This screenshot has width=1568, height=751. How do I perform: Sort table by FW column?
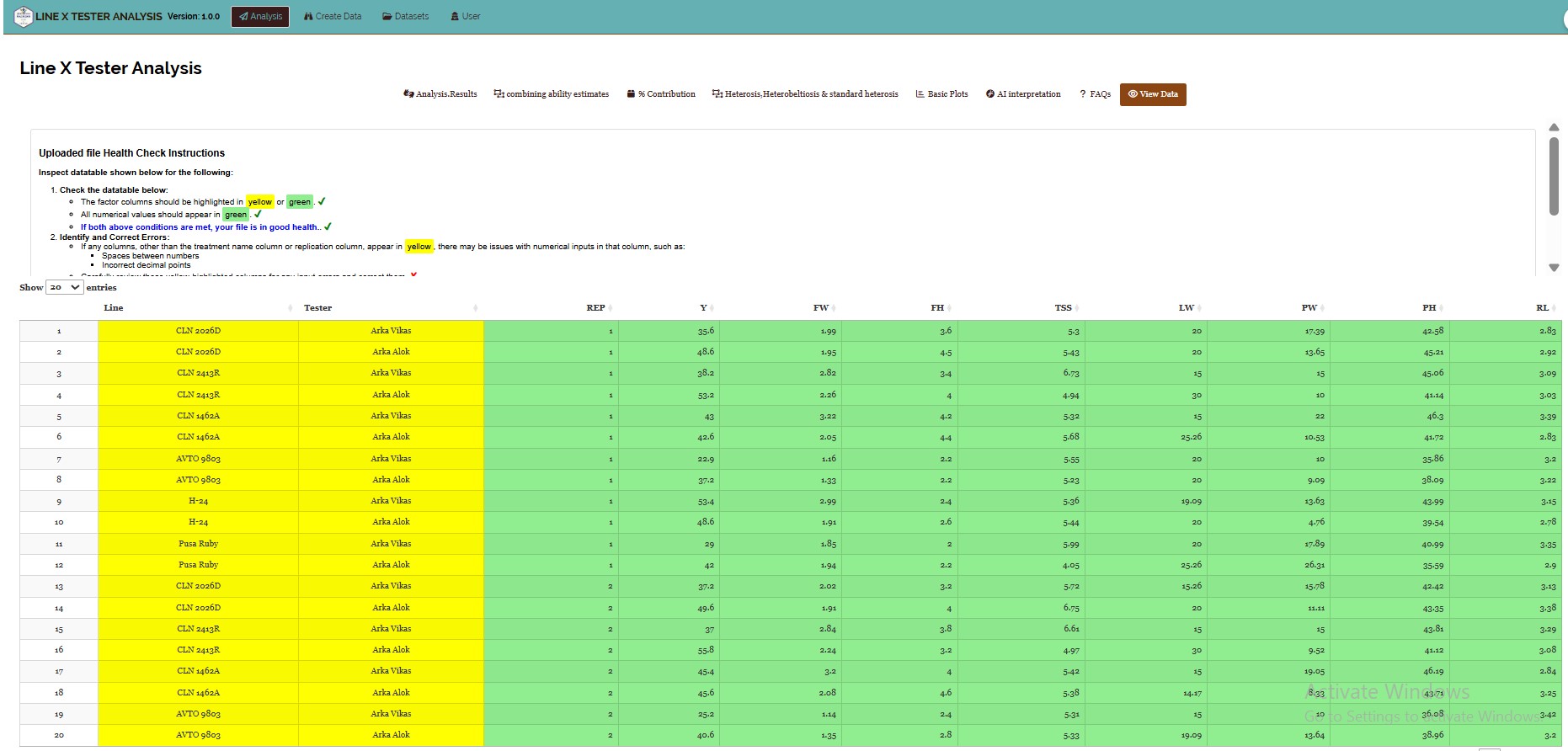point(780,308)
